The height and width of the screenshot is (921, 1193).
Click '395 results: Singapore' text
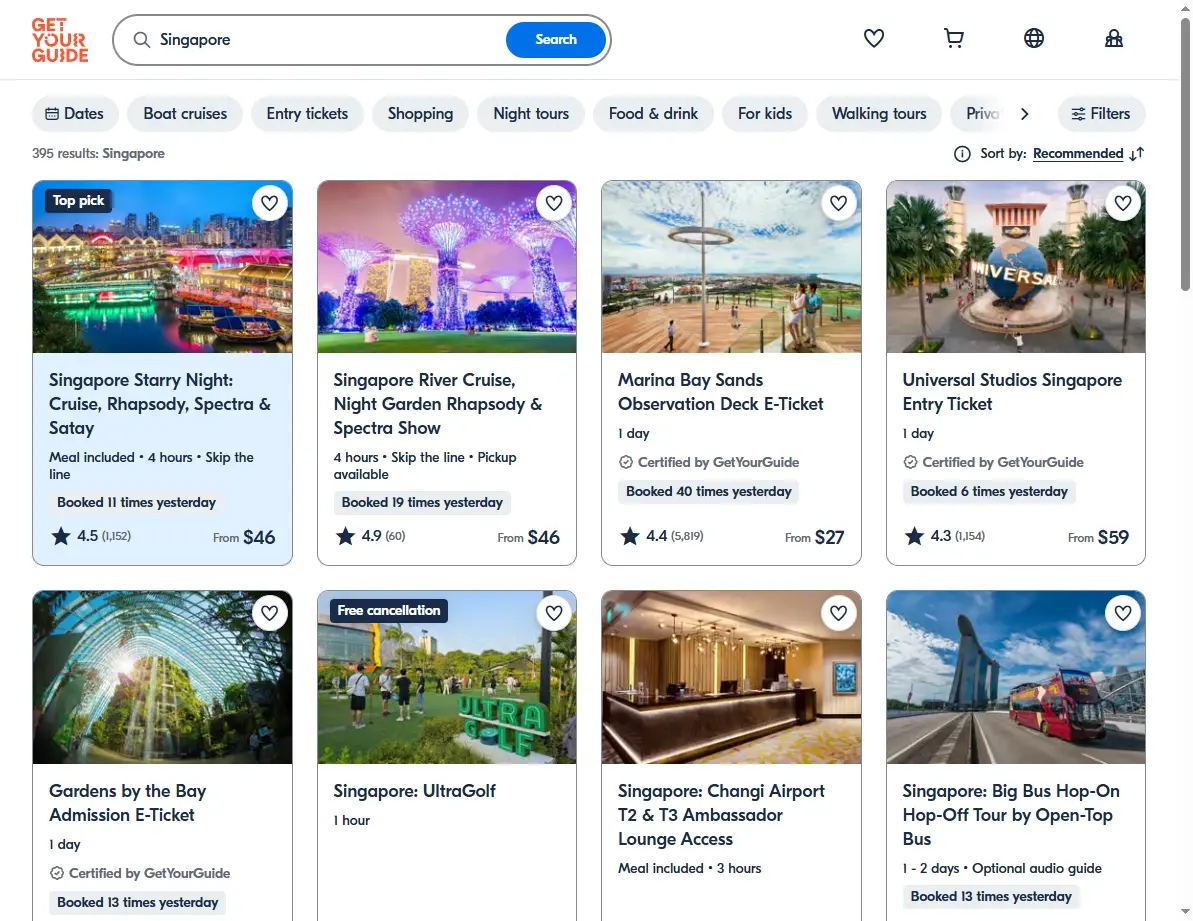tap(98, 154)
